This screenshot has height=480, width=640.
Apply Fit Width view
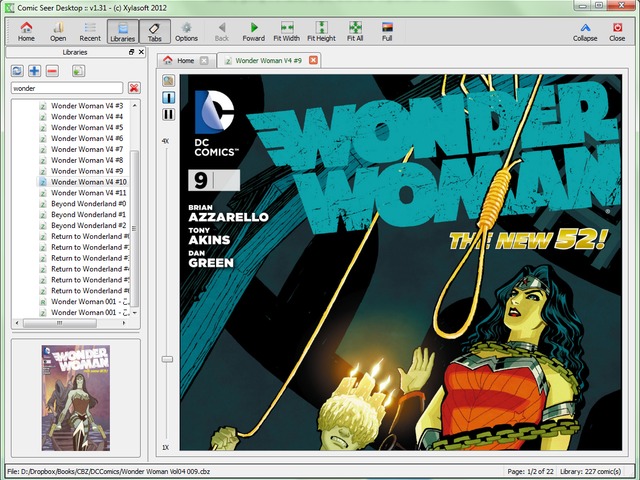click(287, 31)
